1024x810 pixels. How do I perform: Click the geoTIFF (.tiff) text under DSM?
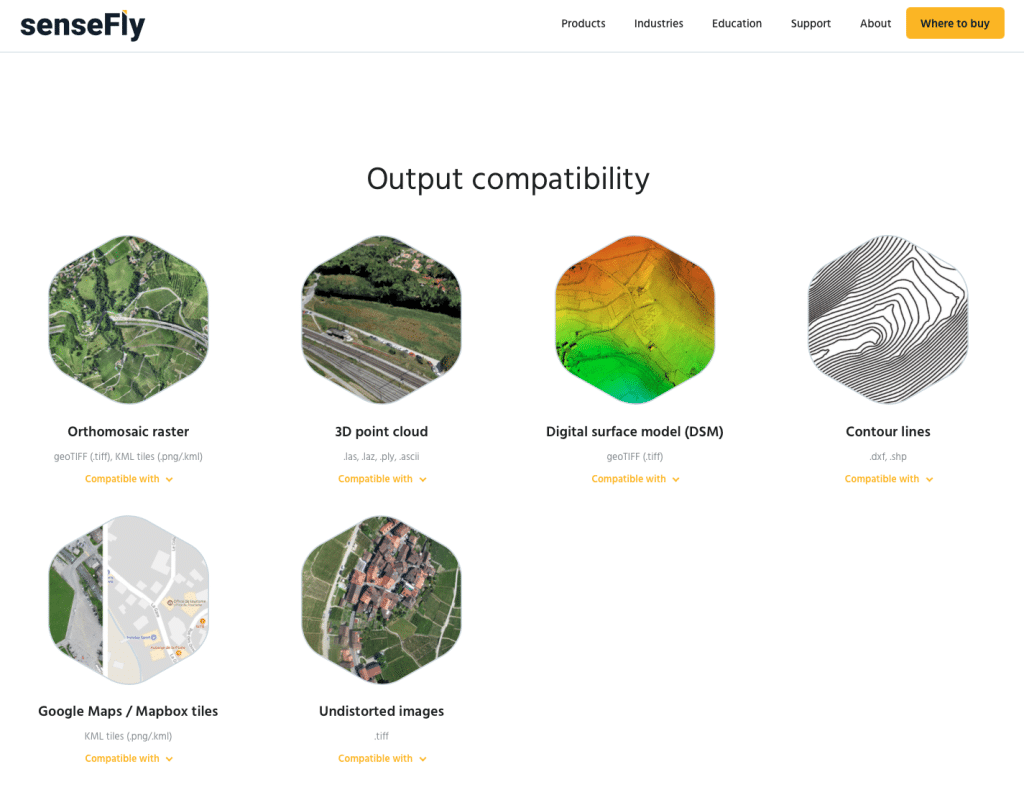pos(635,457)
